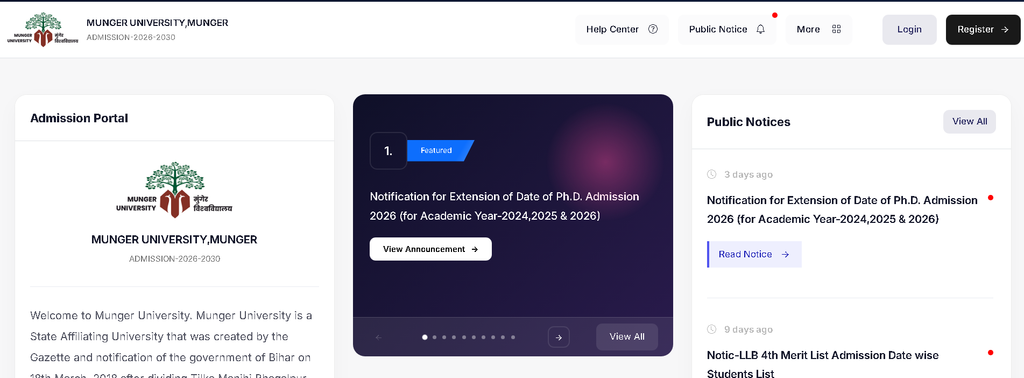
Task: Click View All in Public Notices panel
Action: 969,121
